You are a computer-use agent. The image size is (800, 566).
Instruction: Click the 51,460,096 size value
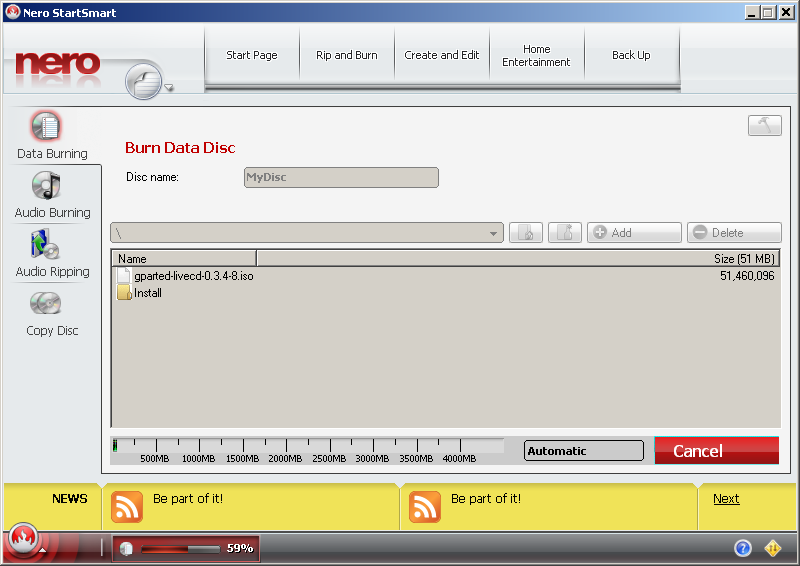[x=747, y=276]
